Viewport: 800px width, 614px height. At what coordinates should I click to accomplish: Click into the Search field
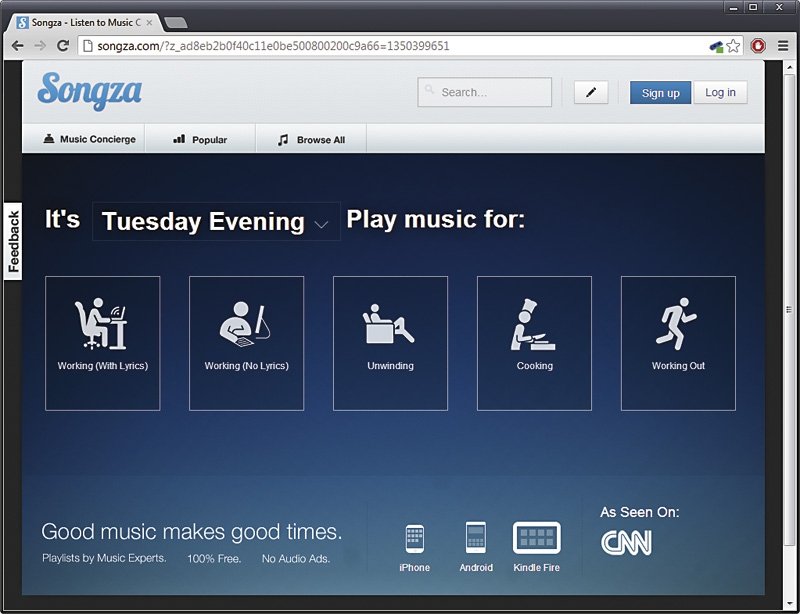click(485, 92)
